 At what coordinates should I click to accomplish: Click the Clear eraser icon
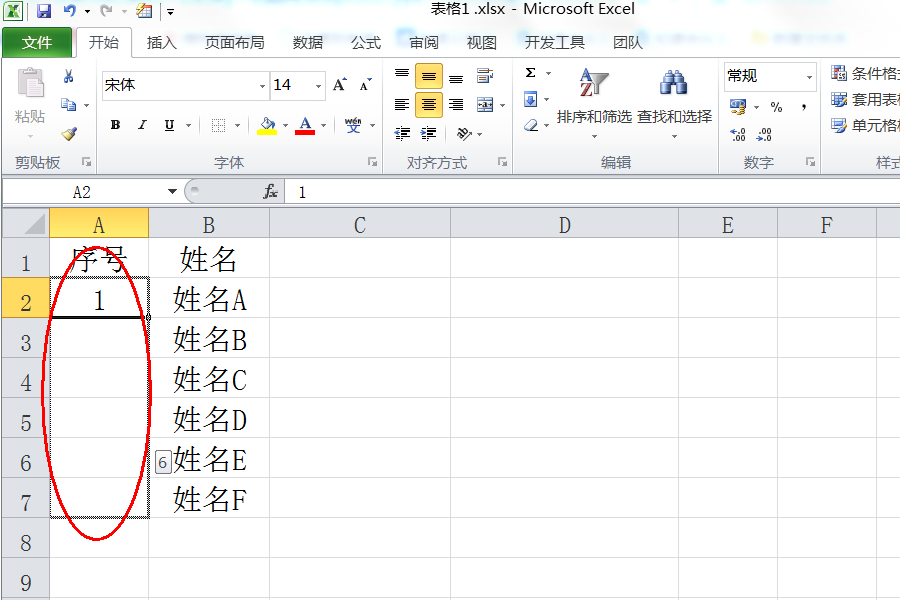[531, 125]
